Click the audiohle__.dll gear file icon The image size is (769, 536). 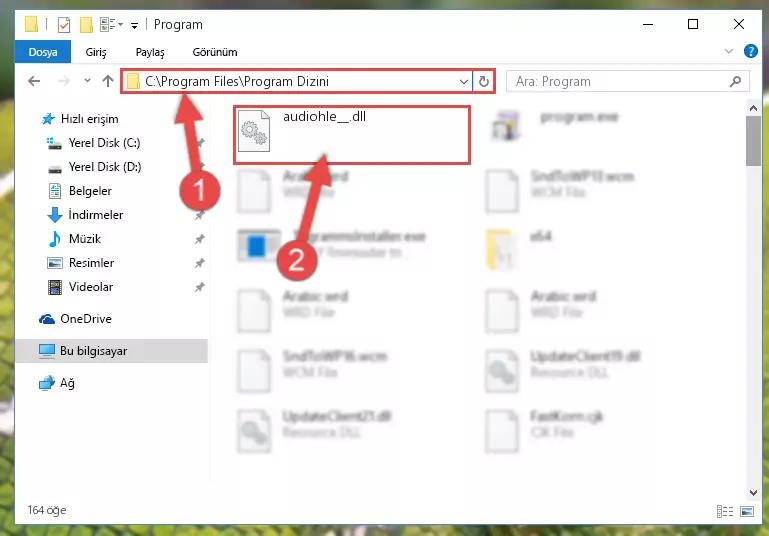coord(254,131)
